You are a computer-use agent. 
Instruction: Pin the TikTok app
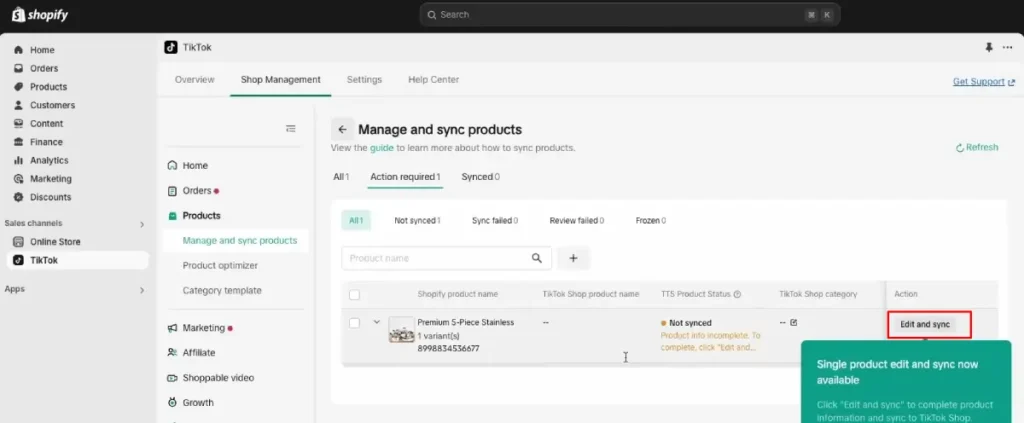tap(989, 47)
